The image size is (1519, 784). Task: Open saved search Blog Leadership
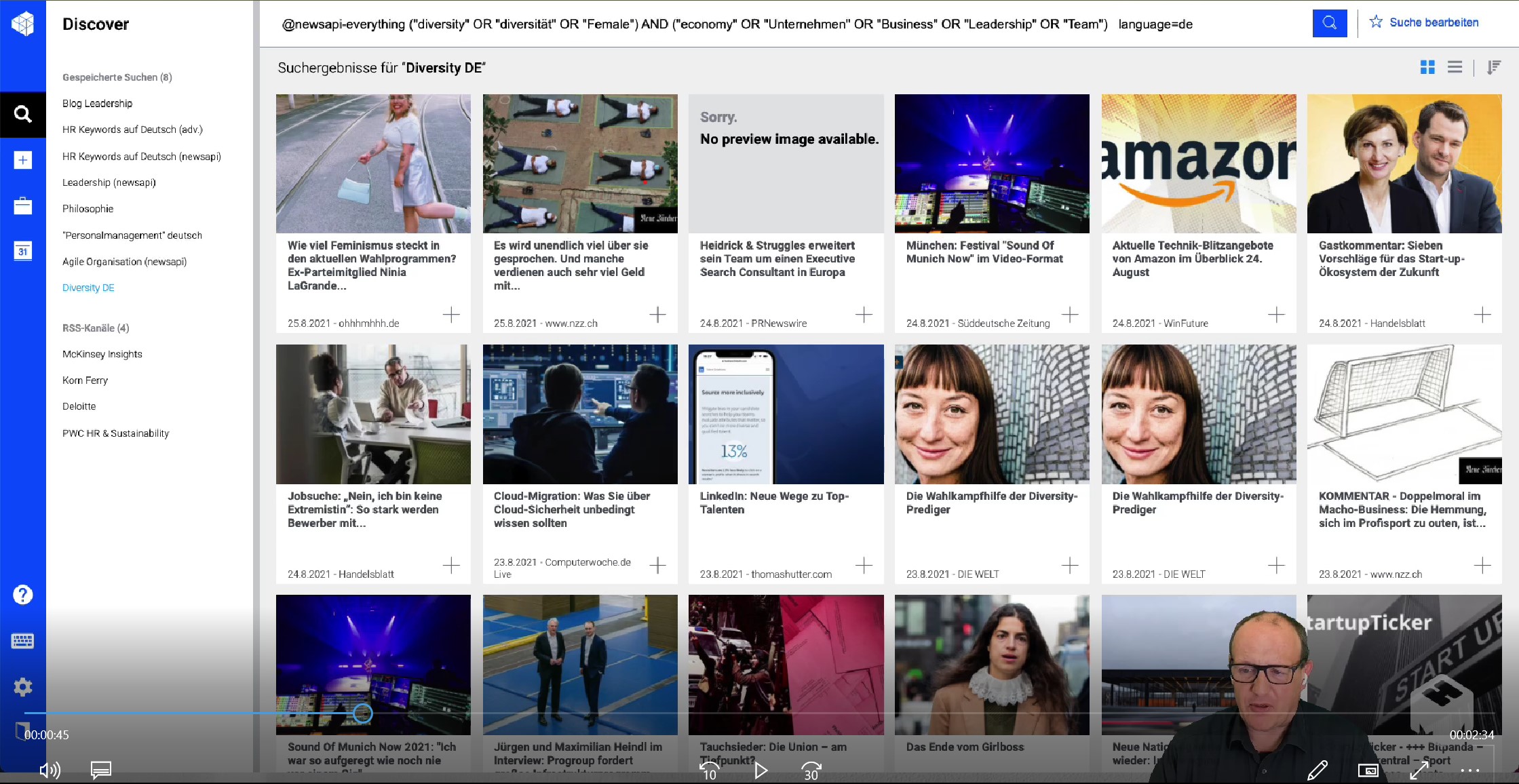(98, 103)
